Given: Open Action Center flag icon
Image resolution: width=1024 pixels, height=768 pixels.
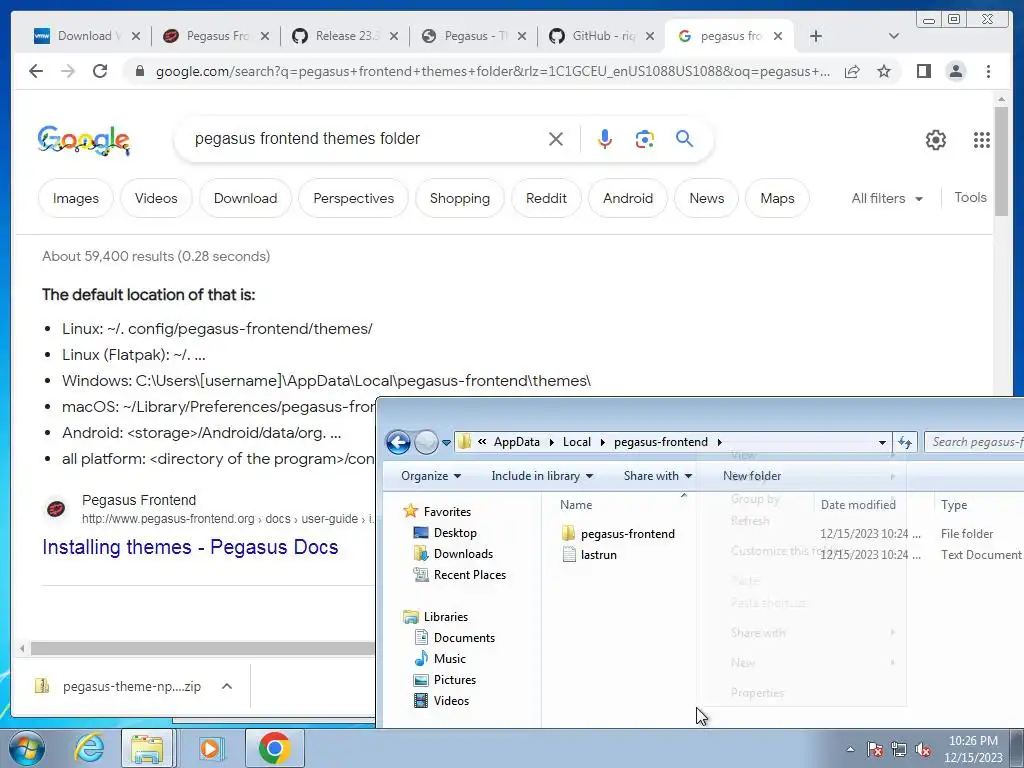Looking at the screenshot, I should tap(875, 750).
